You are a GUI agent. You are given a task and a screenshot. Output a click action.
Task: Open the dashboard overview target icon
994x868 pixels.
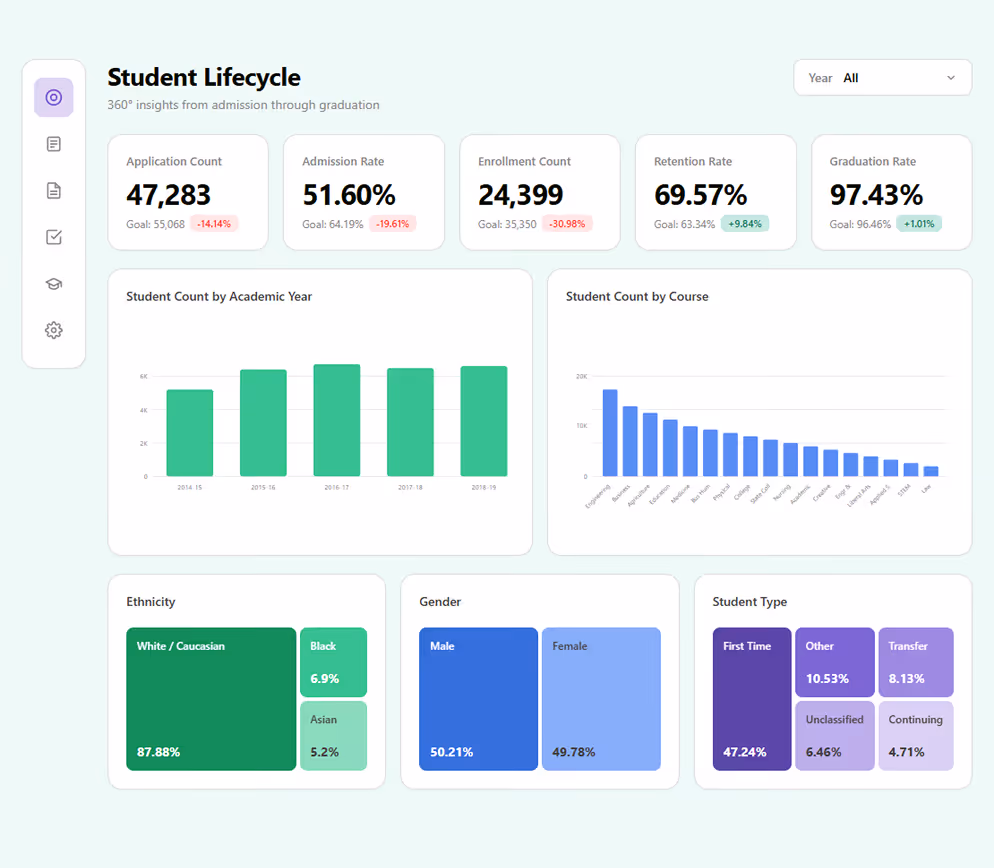pyautogui.click(x=54, y=98)
